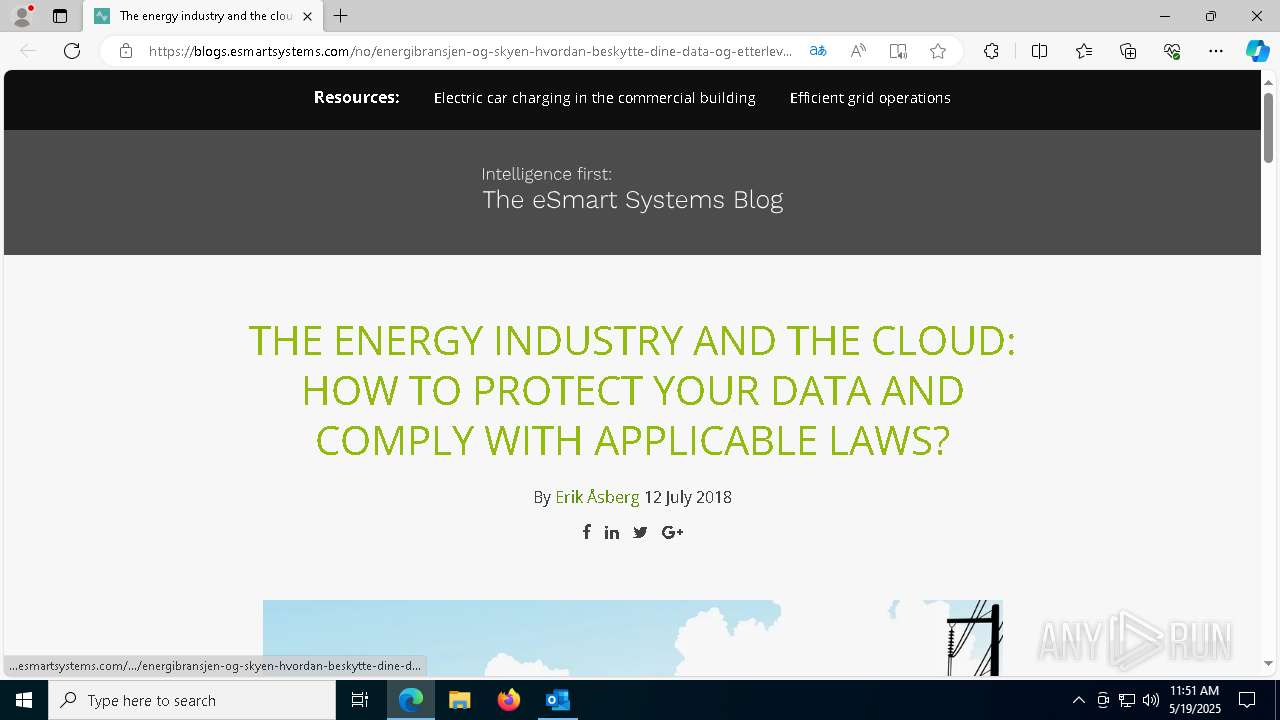1280x720 pixels.
Task: Click the article header image
Action: tap(632, 638)
